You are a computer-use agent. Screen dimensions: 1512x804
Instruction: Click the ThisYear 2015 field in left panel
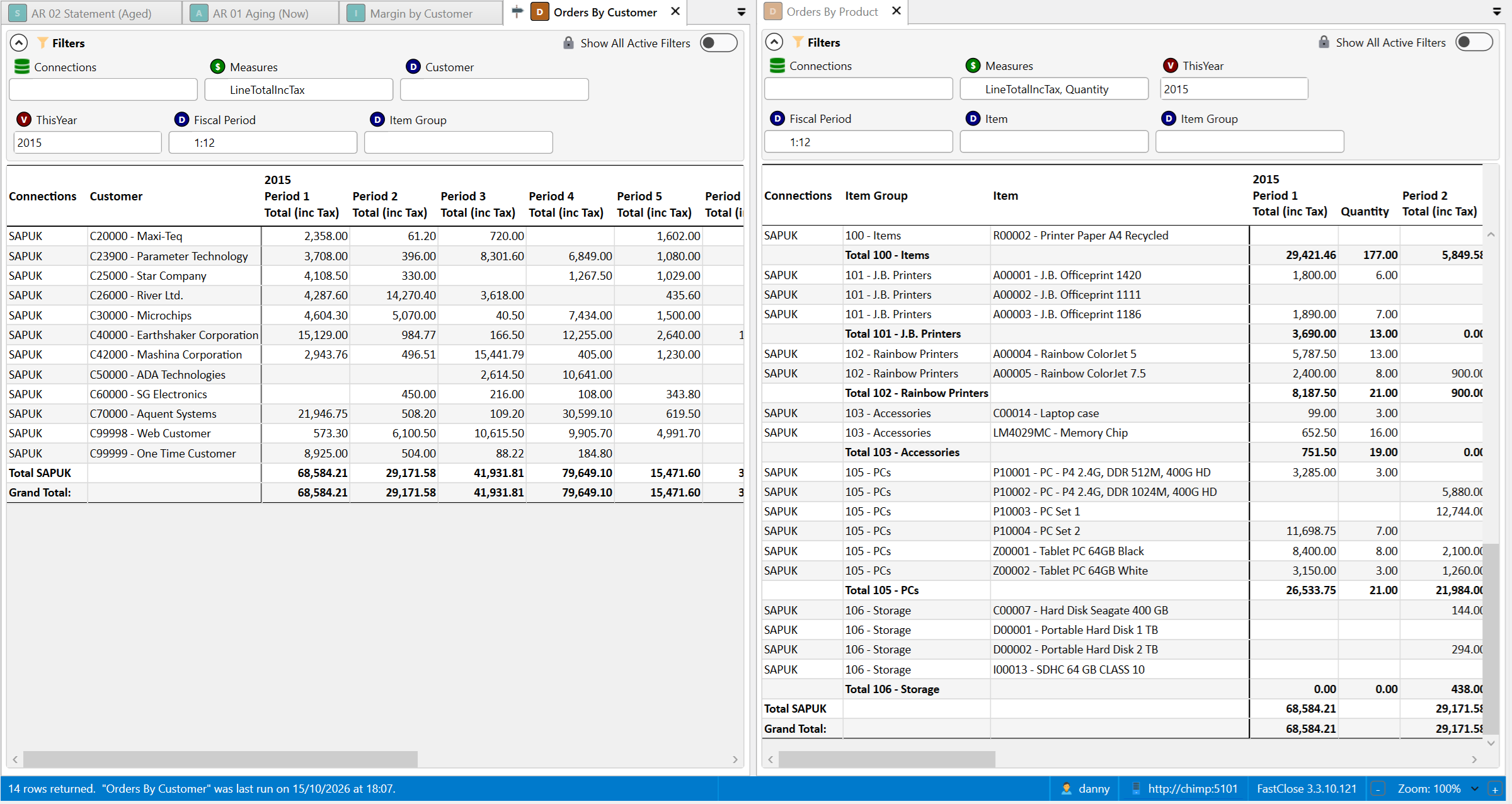pyautogui.click(x=88, y=142)
